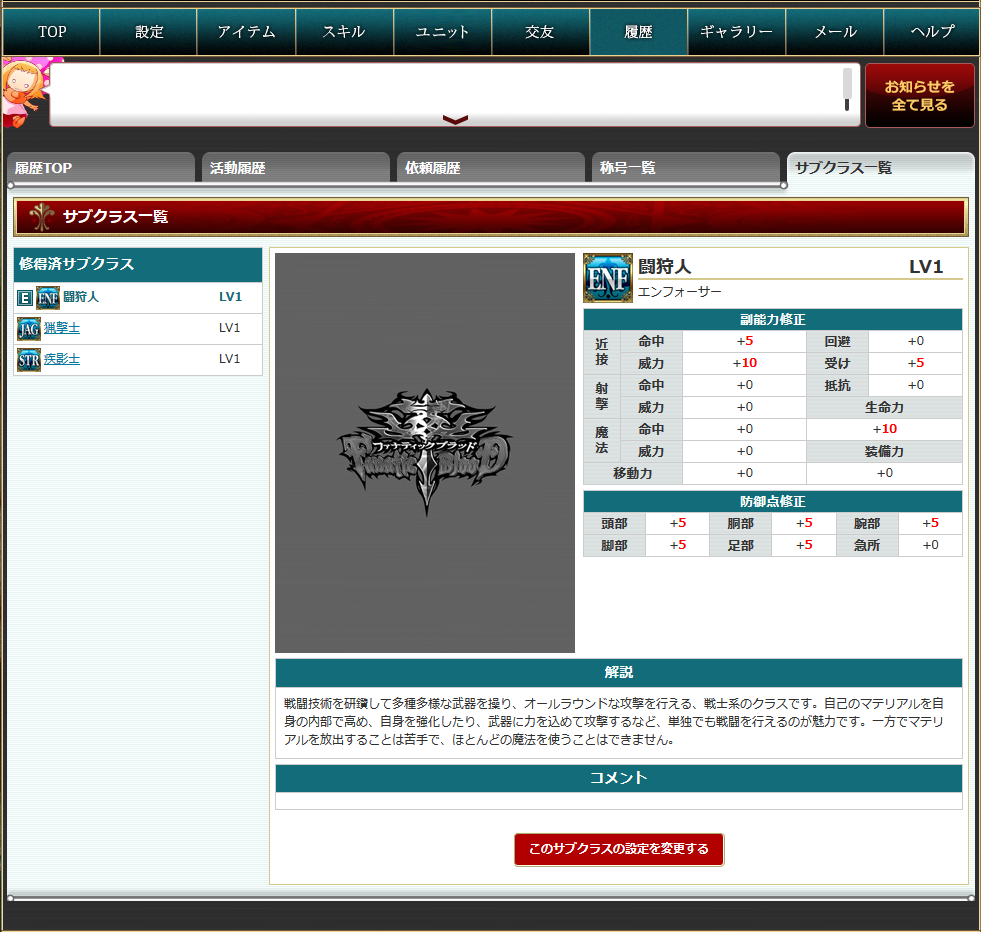Click the STR icon beside 疾影士
This screenshot has height=932, width=981.
[29, 360]
